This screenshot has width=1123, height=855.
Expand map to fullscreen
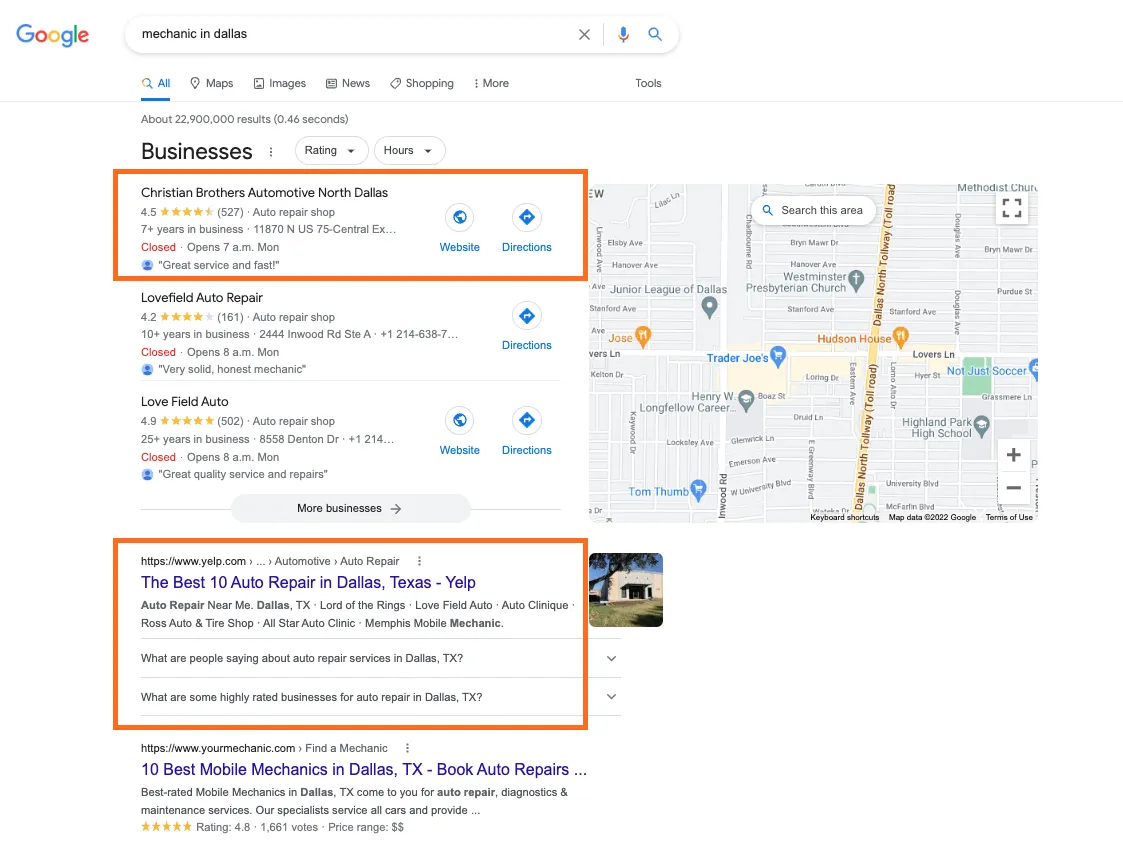click(x=1012, y=208)
